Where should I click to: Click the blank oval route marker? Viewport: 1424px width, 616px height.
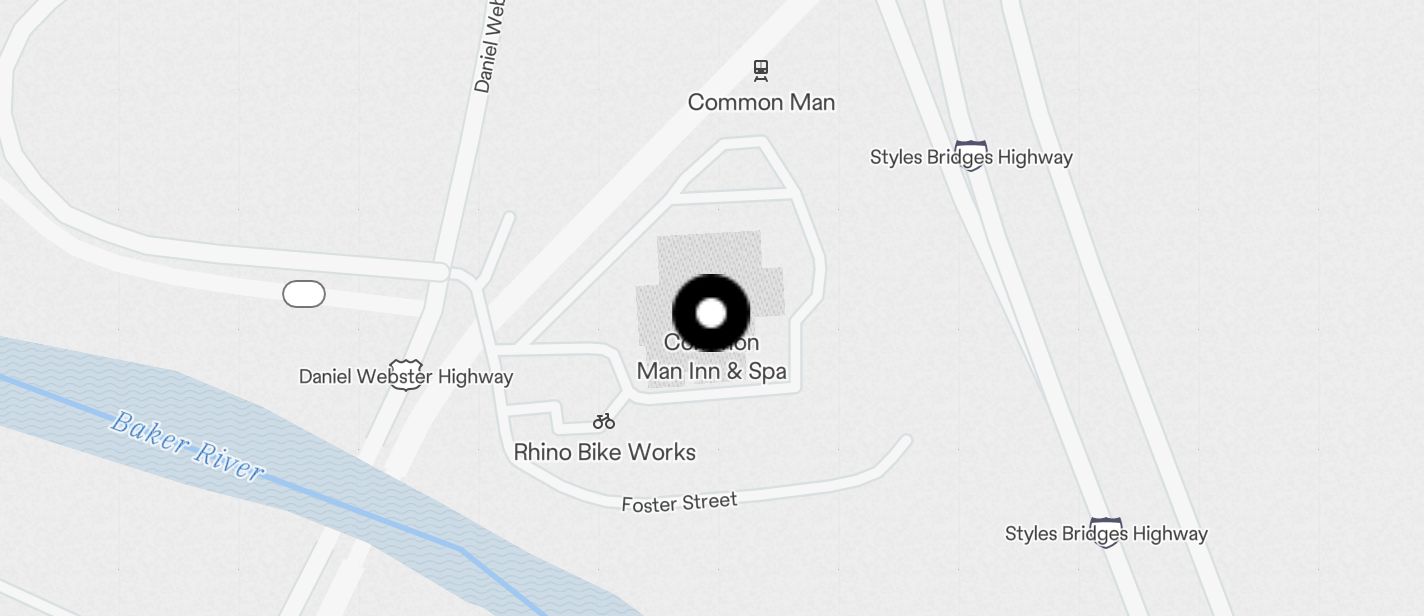[304, 294]
